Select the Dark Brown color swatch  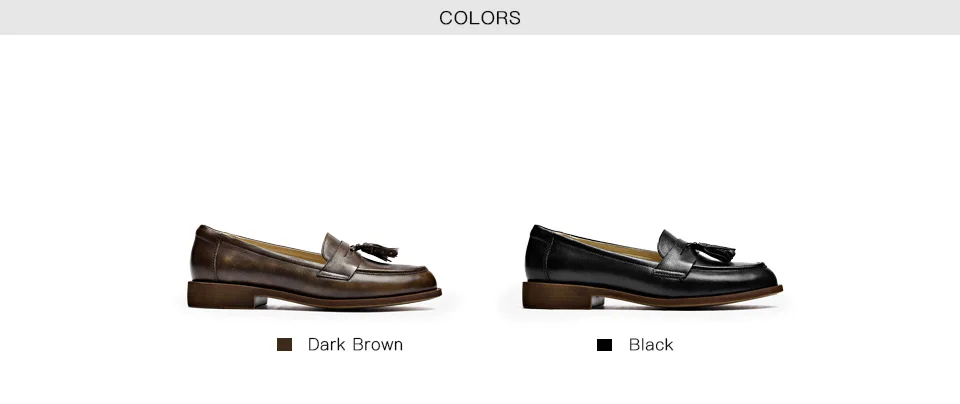click(284, 345)
